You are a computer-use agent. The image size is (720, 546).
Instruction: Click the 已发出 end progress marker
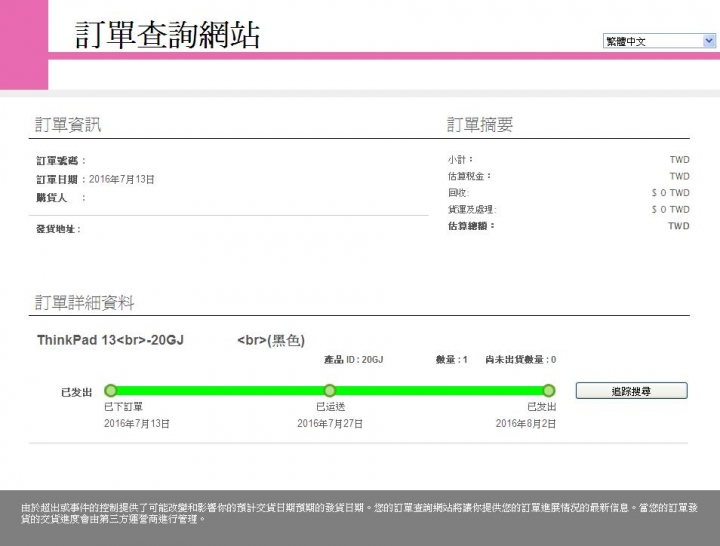tap(549, 391)
